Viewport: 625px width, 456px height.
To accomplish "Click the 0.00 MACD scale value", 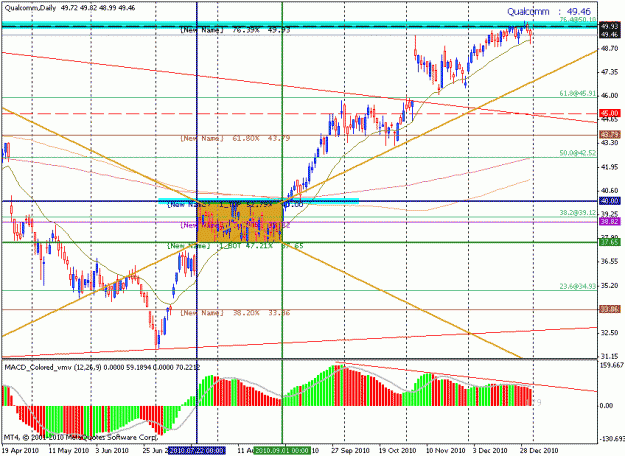I will pos(606,405).
